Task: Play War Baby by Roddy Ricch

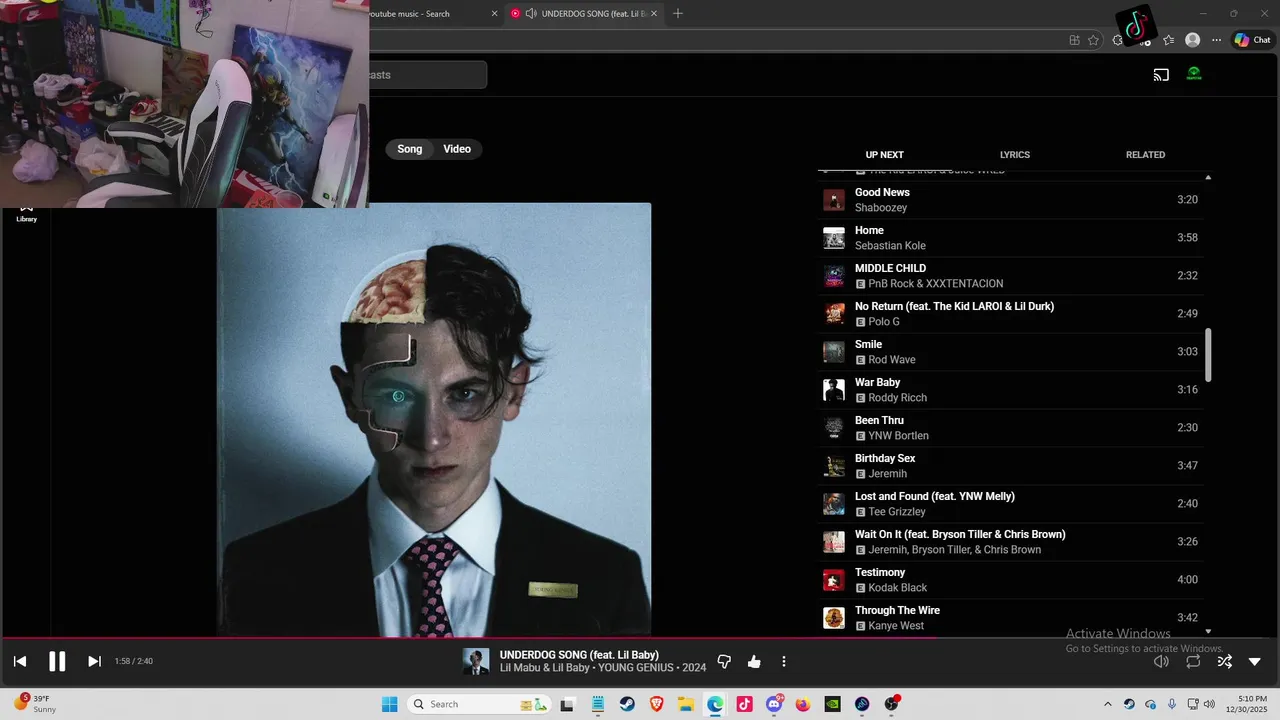Action: click(1010, 390)
